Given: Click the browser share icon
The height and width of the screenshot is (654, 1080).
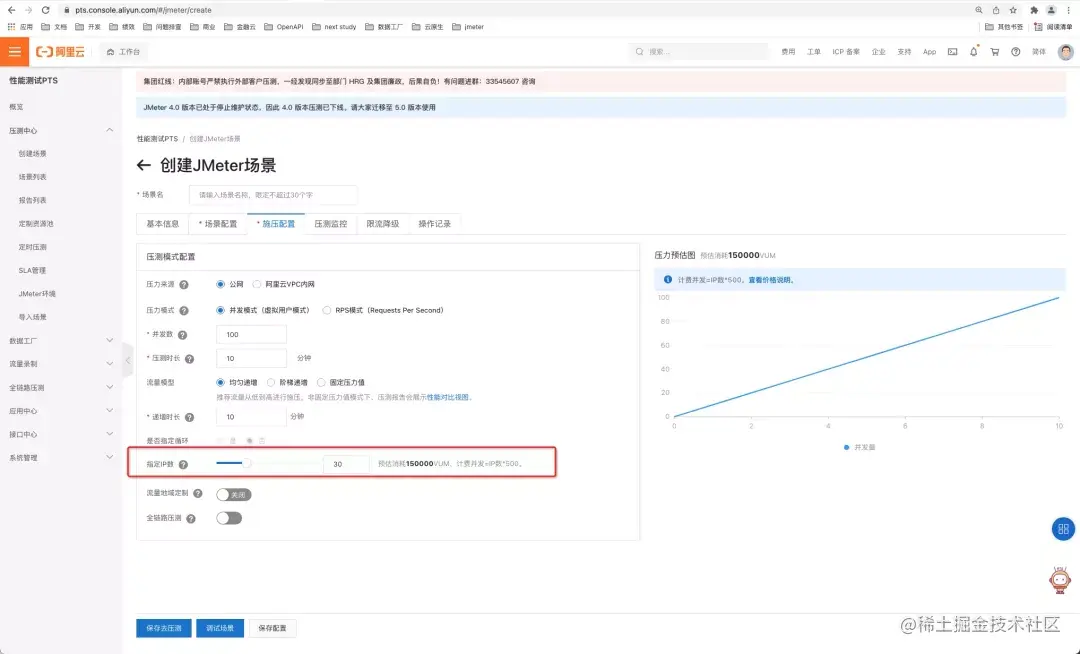Looking at the screenshot, I should (x=996, y=10).
